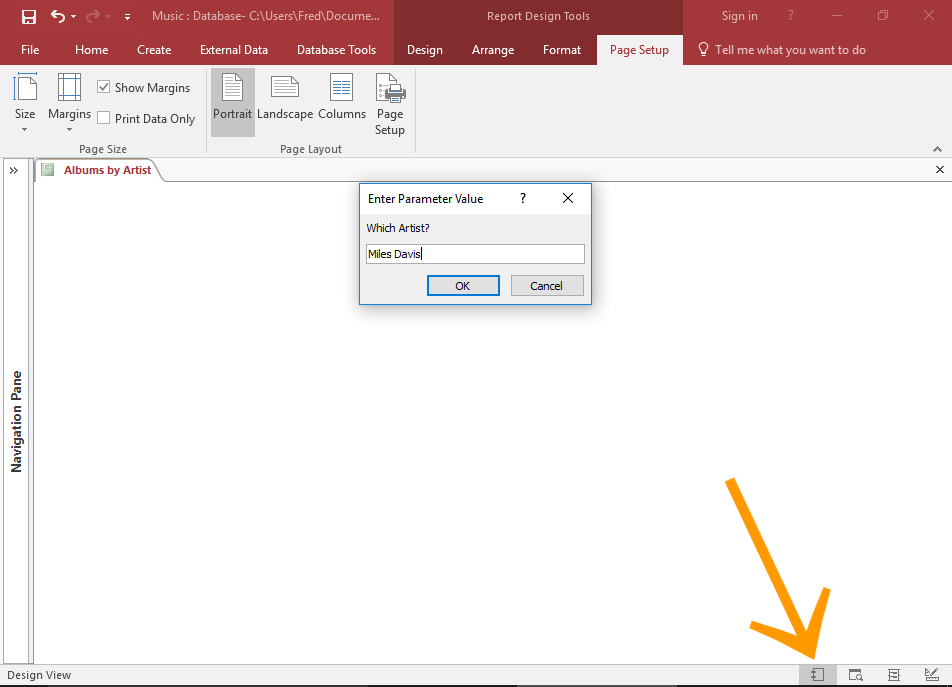
Task: Select the Albums by Artist report tab
Action: 100,171
